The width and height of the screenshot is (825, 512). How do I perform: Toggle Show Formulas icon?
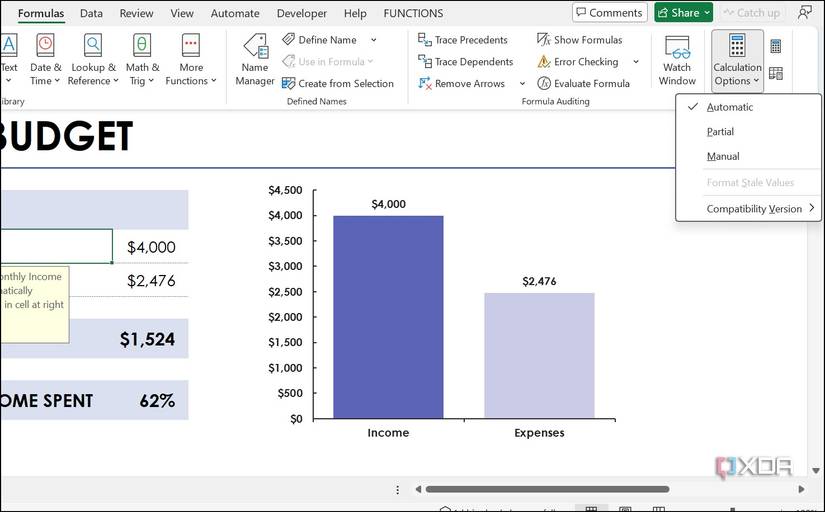(544, 39)
